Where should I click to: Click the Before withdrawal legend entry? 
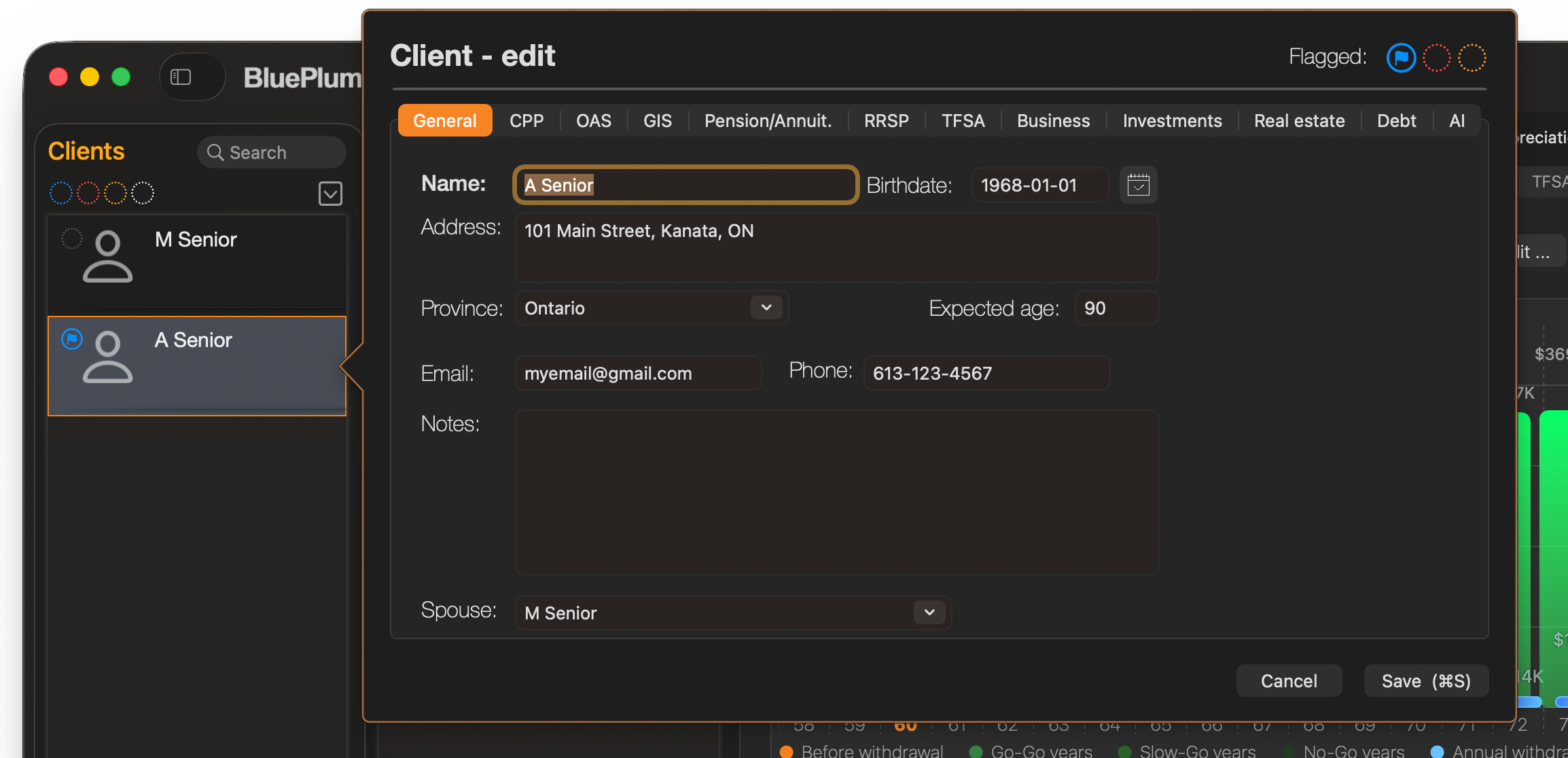coord(863,751)
